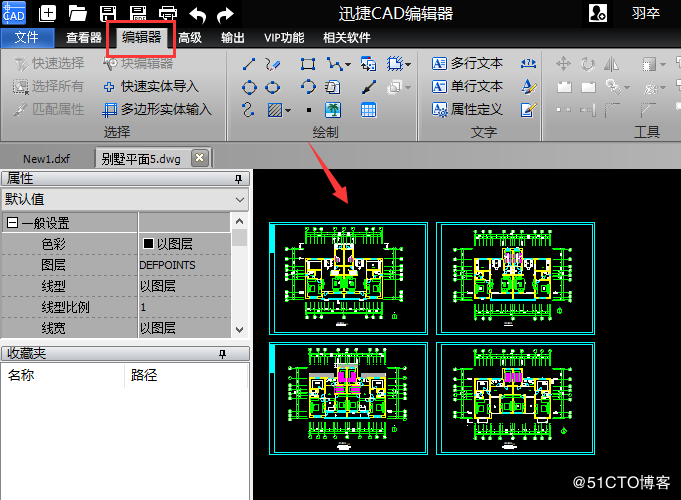The height and width of the screenshot is (500, 681).
Task: Open the 相关软件 tab
Action: (347, 38)
